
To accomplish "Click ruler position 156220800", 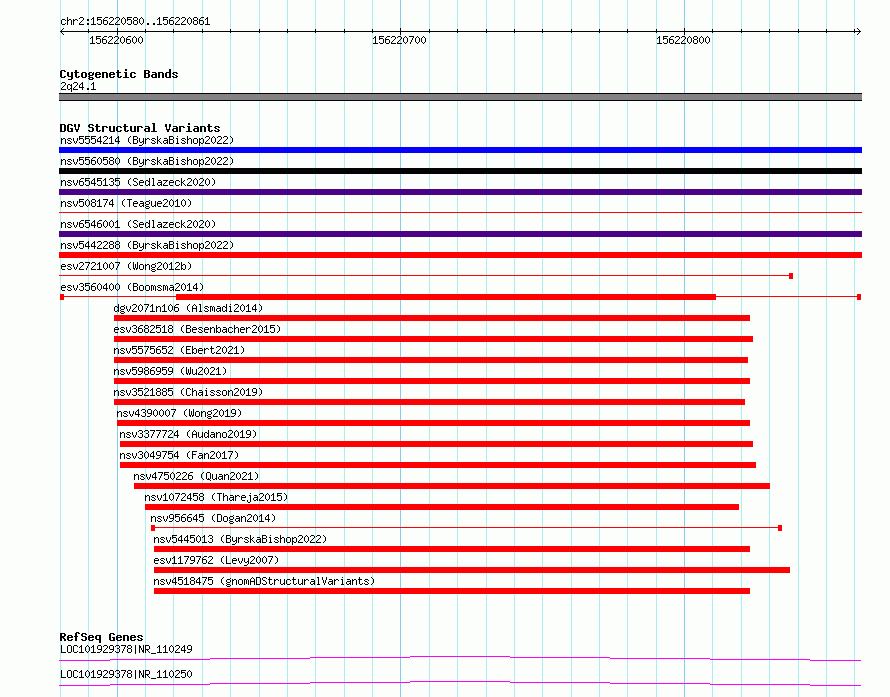I will pos(683,40).
